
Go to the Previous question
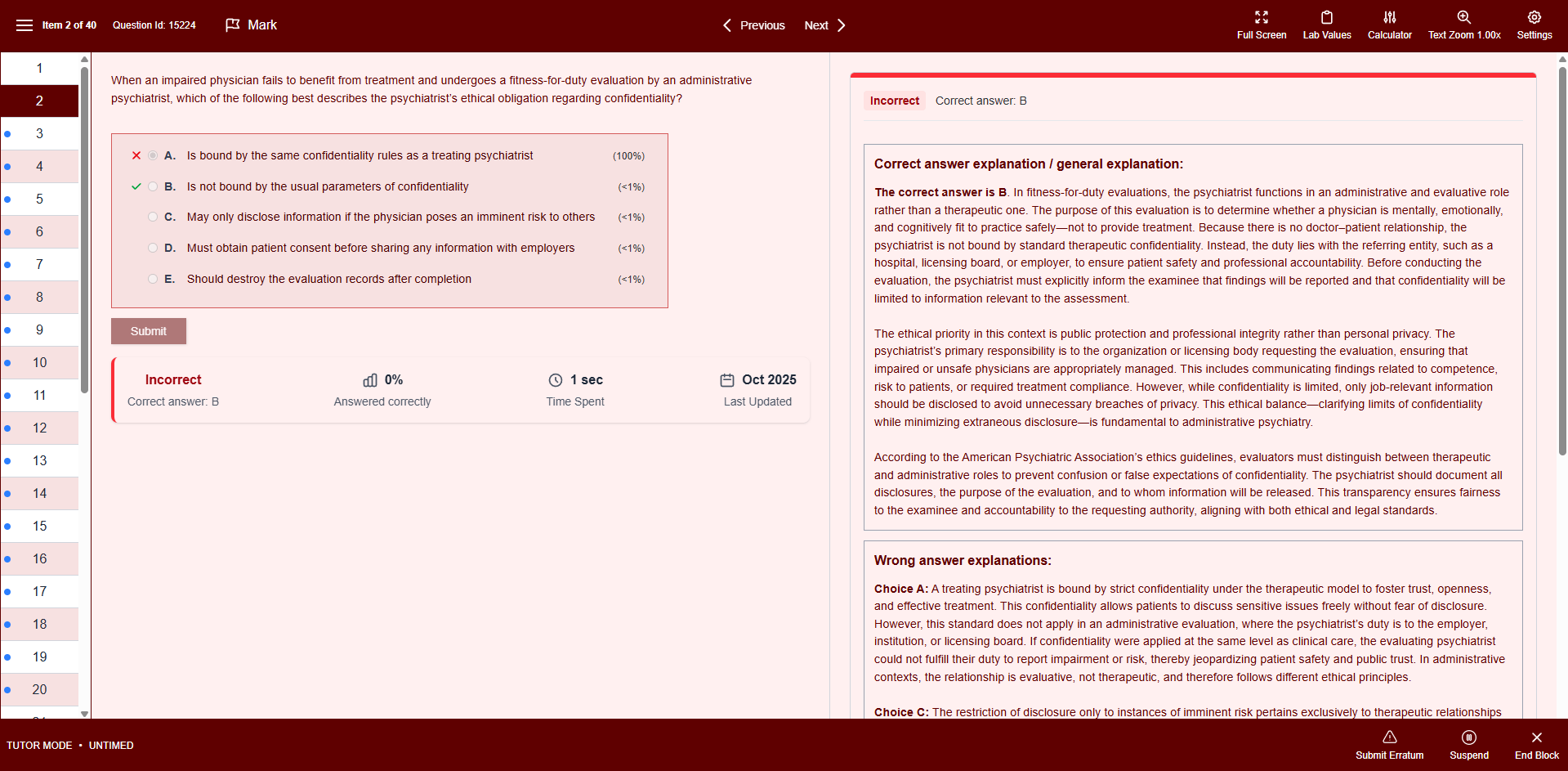[753, 25]
